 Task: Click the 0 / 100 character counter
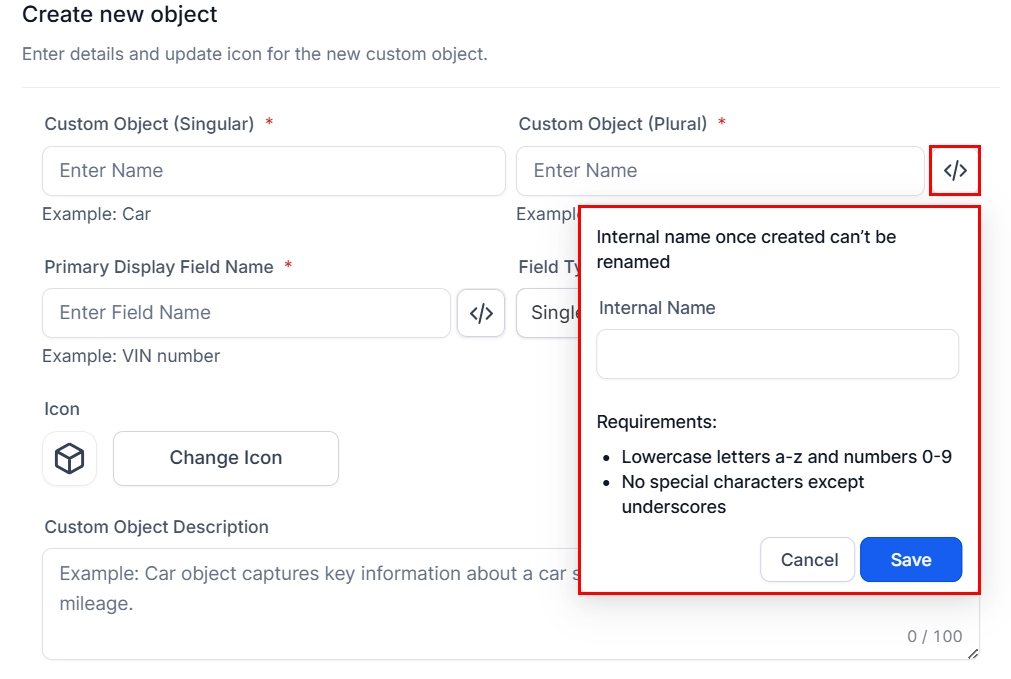[x=934, y=636]
